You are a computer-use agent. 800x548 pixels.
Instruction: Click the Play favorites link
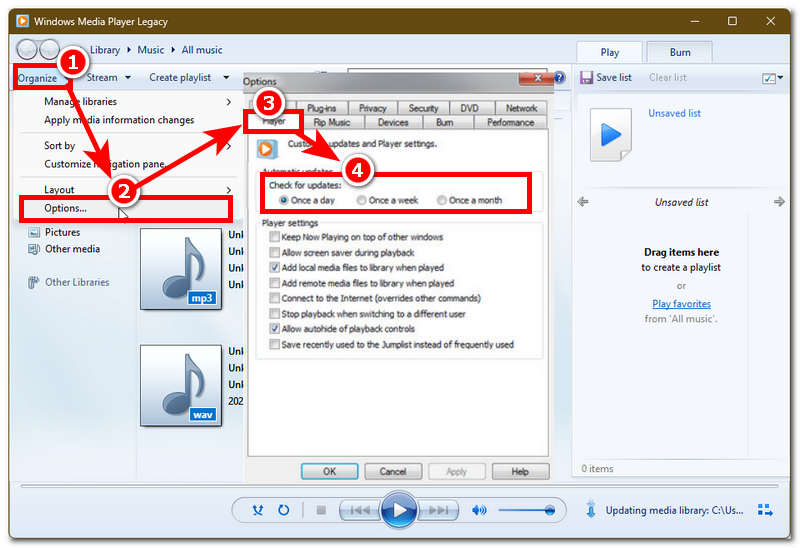(x=681, y=304)
